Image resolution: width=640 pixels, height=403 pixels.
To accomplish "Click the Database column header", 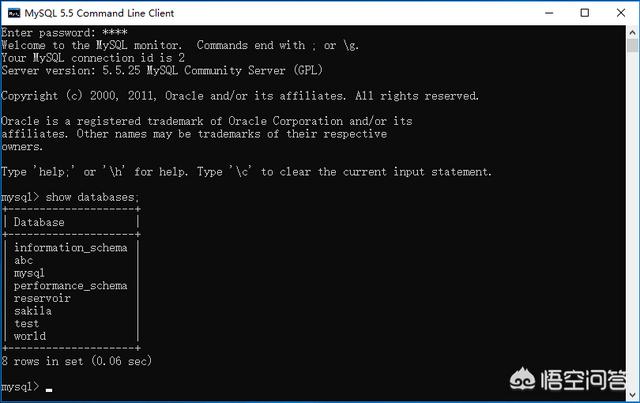I will (x=39, y=222).
